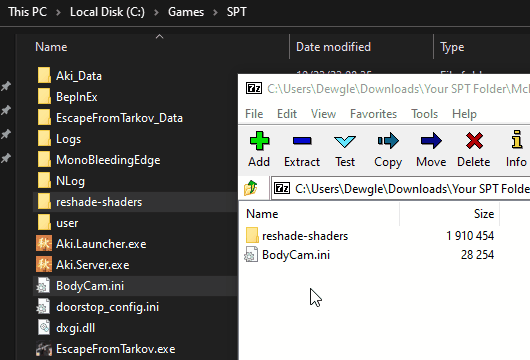
Task: Open the Tools menu
Action: pyautogui.click(x=424, y=114)
